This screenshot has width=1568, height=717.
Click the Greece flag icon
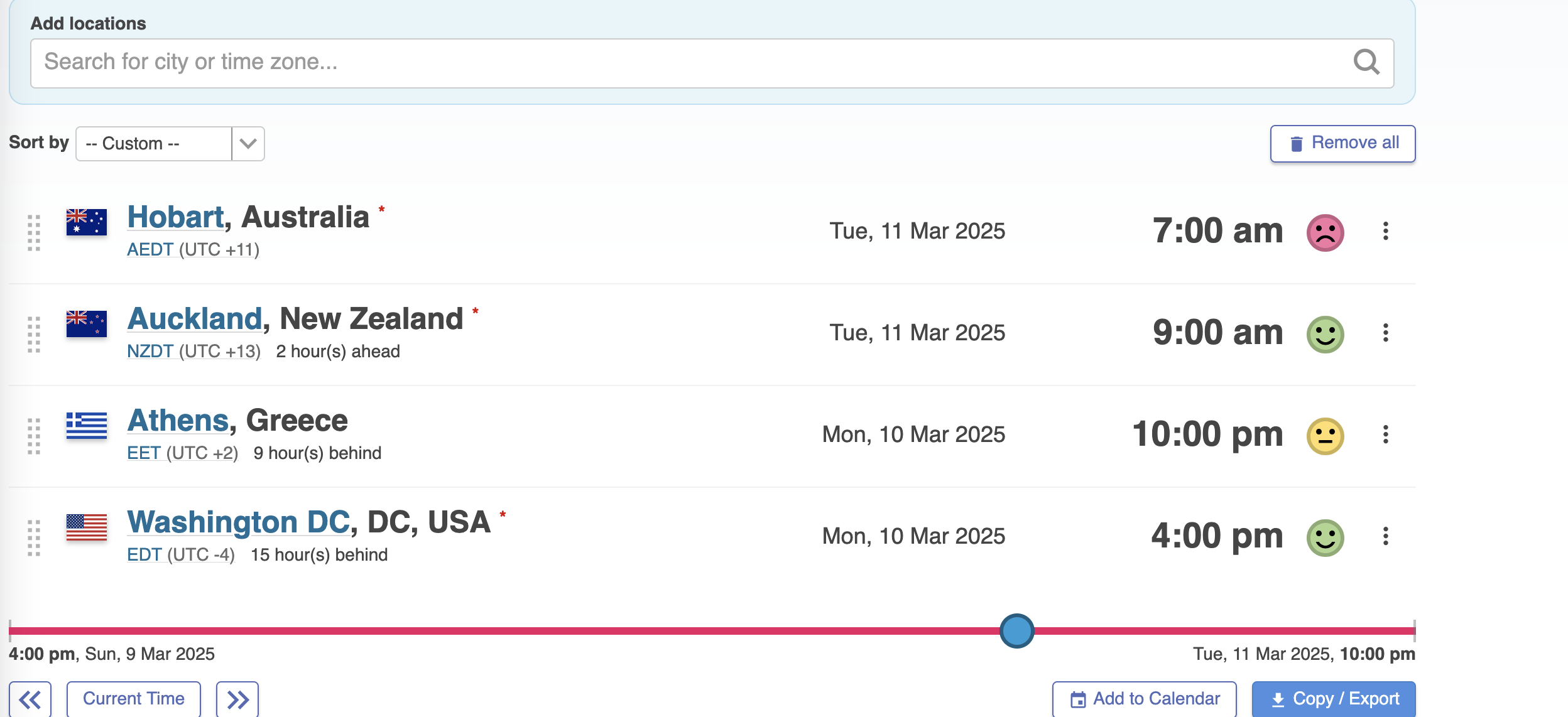click(x=87, y=426)
